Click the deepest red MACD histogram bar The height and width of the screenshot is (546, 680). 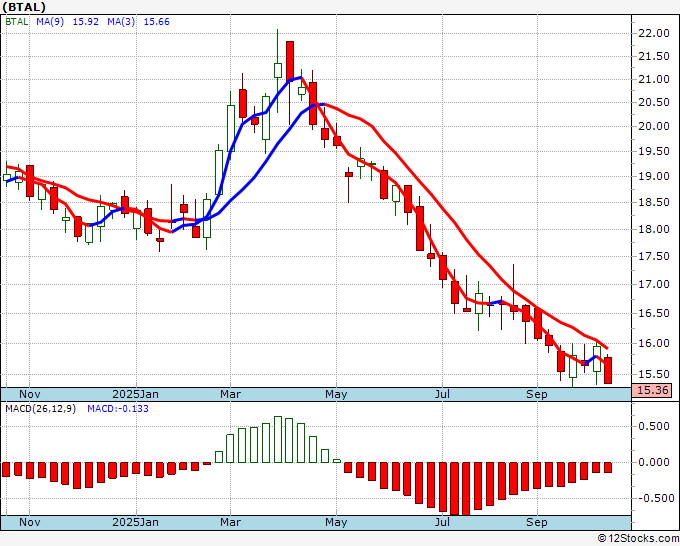(454, 489)
